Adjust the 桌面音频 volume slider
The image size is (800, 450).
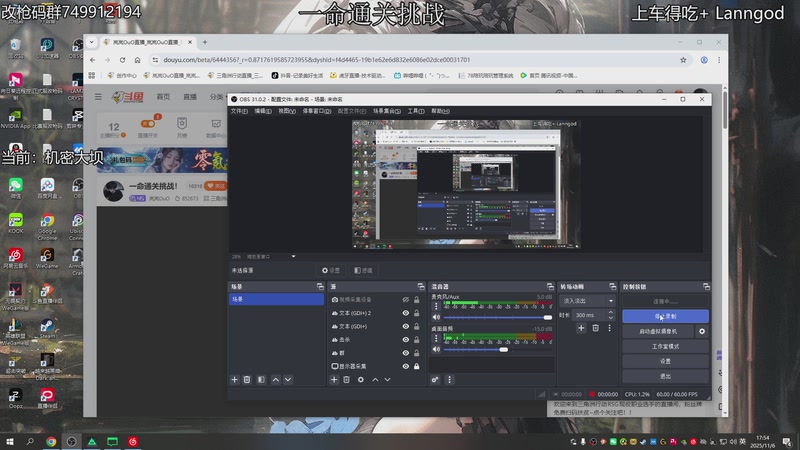point(498,349)
